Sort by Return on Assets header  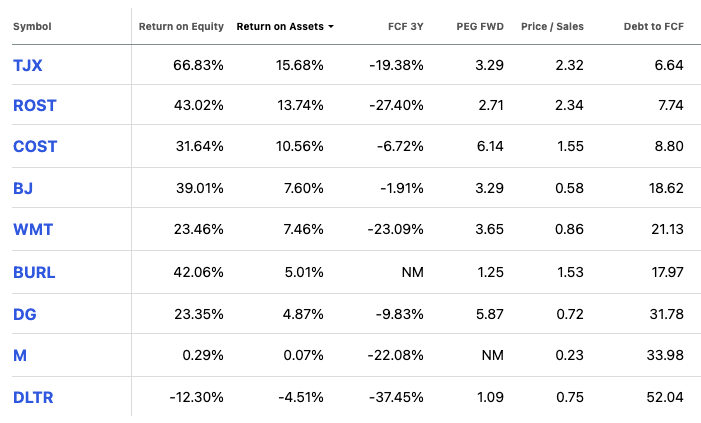coord(280,26)
